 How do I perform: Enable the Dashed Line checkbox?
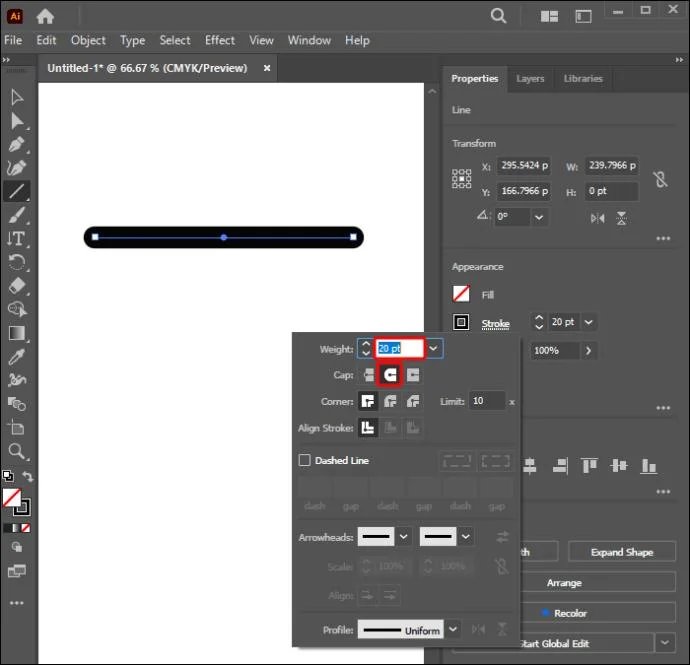[305, 460]
